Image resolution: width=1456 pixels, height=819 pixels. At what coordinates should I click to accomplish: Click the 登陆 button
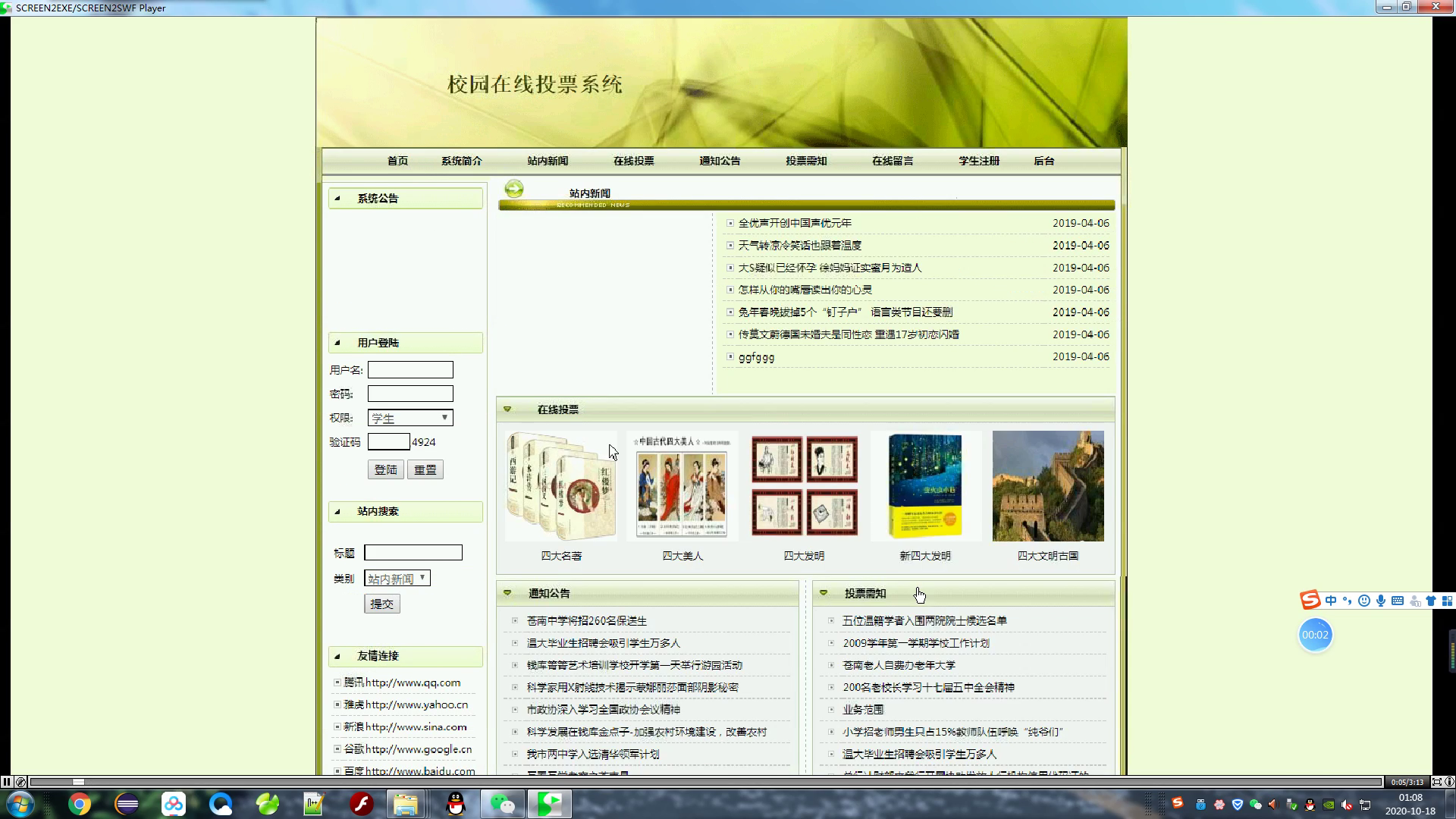pos(386,469)
